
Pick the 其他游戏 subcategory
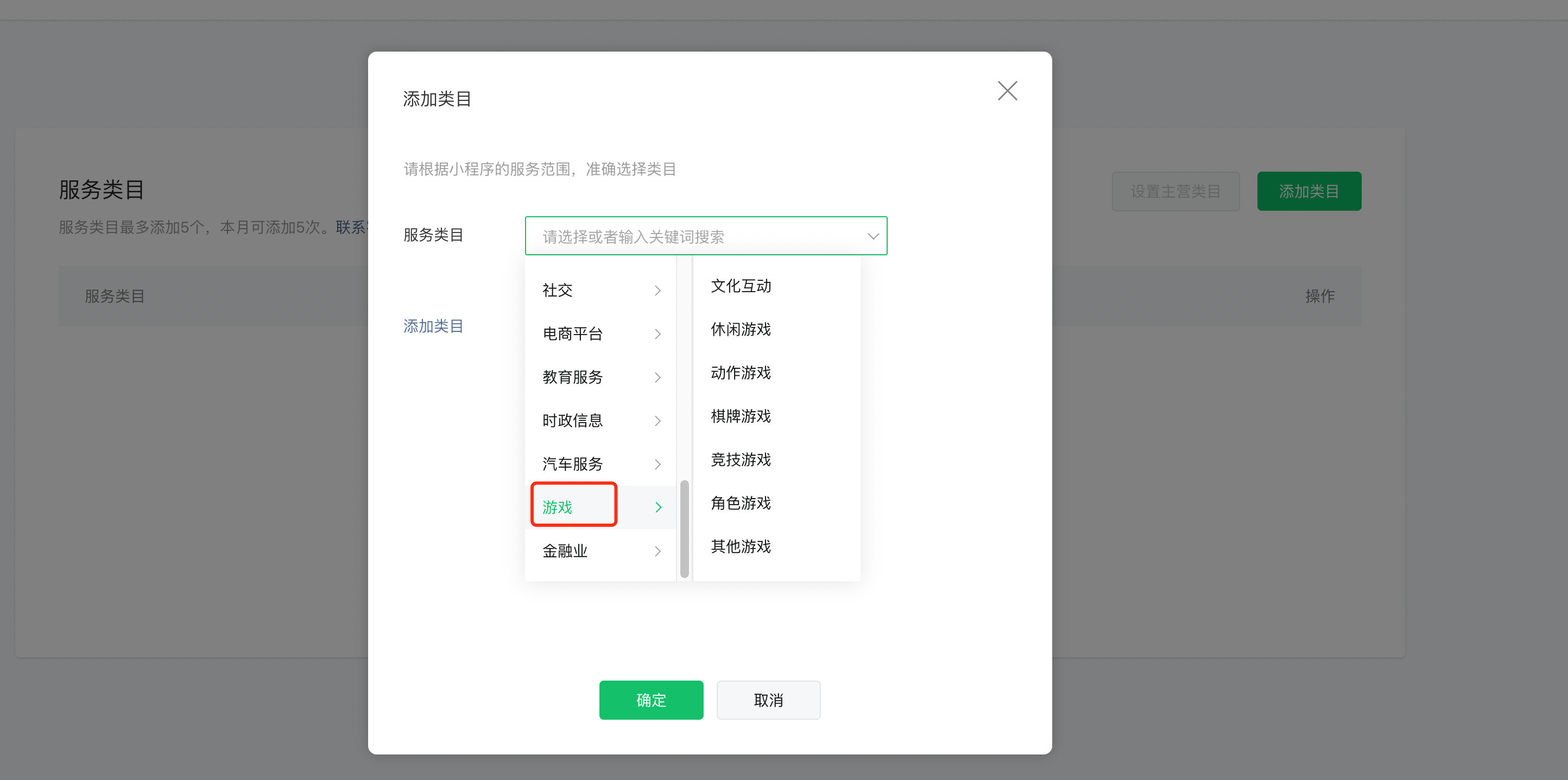pos(741,546)
